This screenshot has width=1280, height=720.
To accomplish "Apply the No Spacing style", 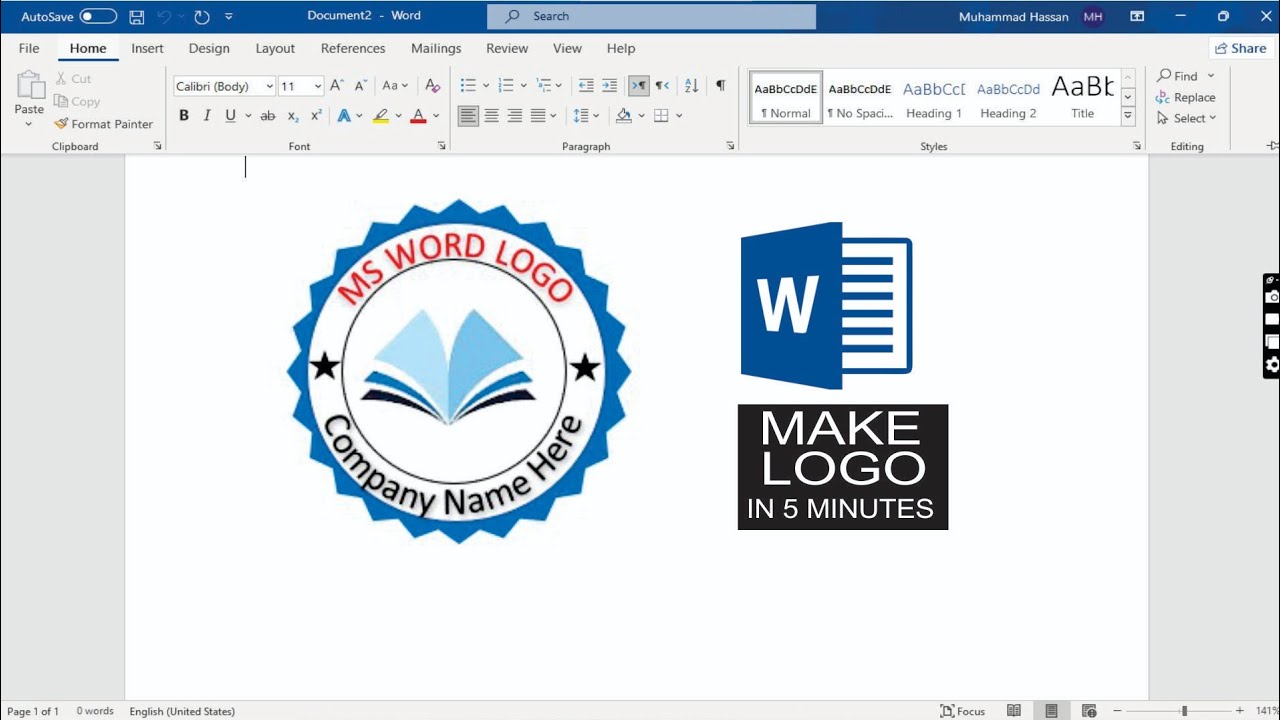I will (860, 98).
